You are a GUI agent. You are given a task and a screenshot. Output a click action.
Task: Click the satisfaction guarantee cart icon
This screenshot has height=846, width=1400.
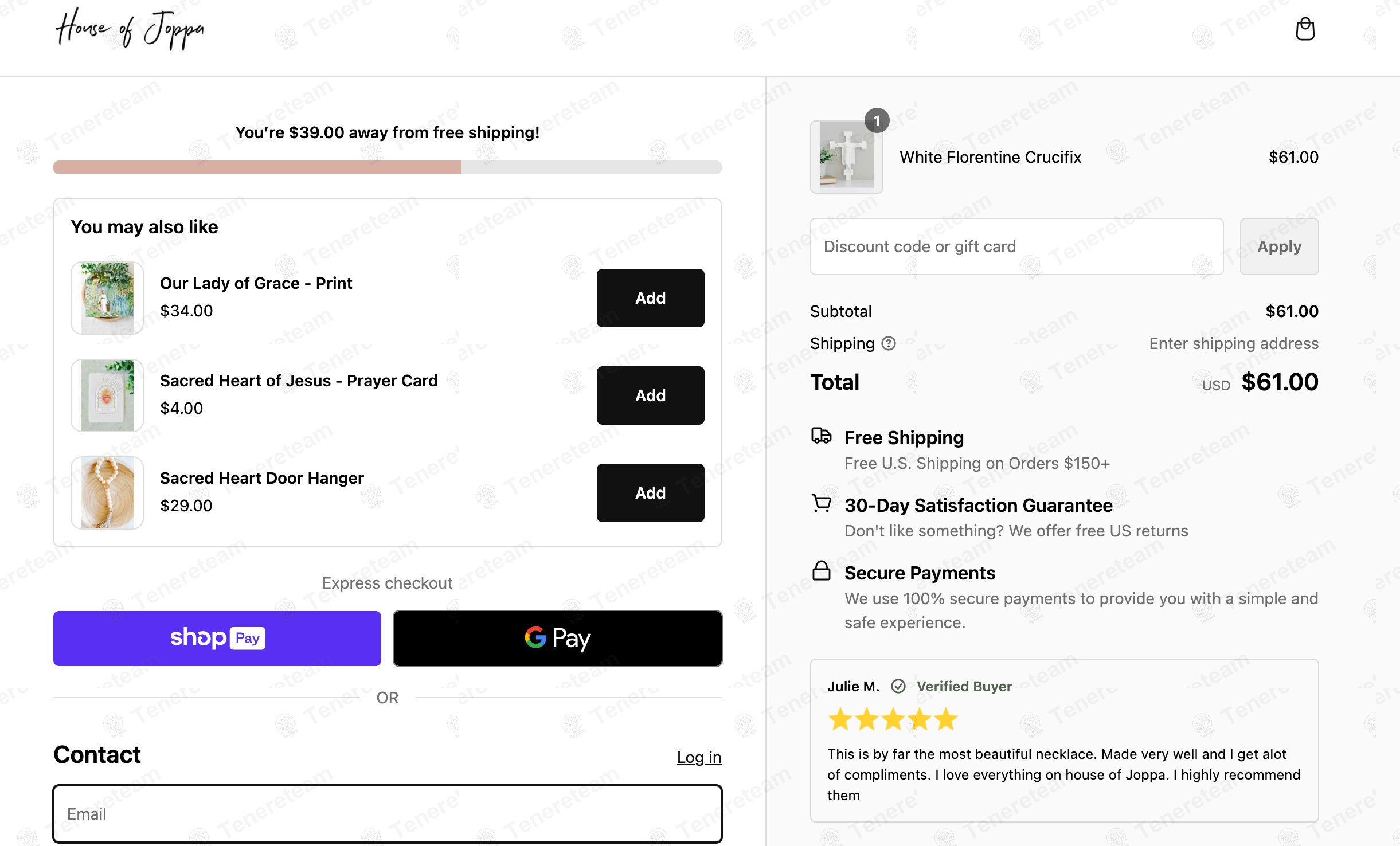(821, 503)
